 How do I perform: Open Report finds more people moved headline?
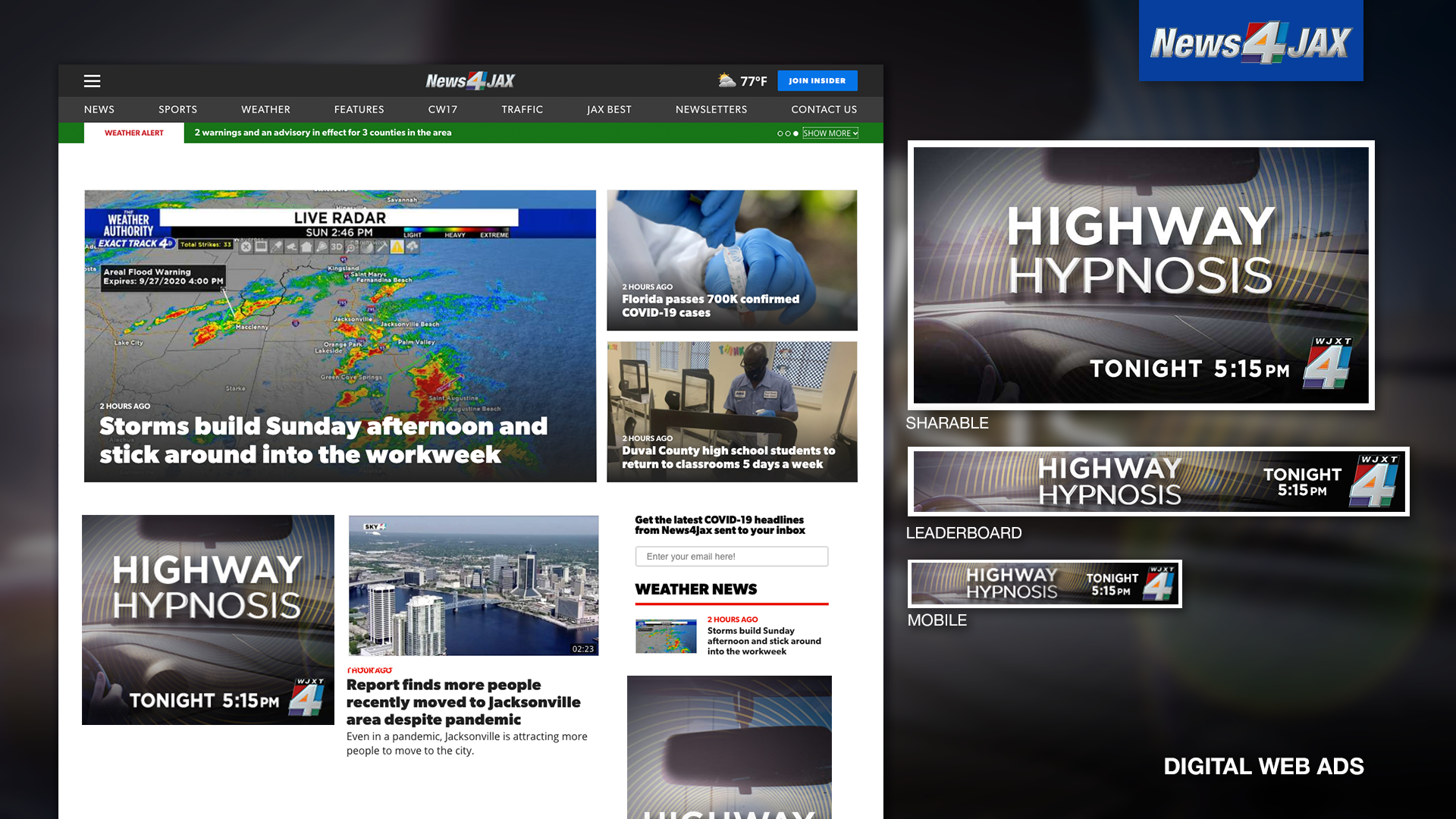click(463, 702)
